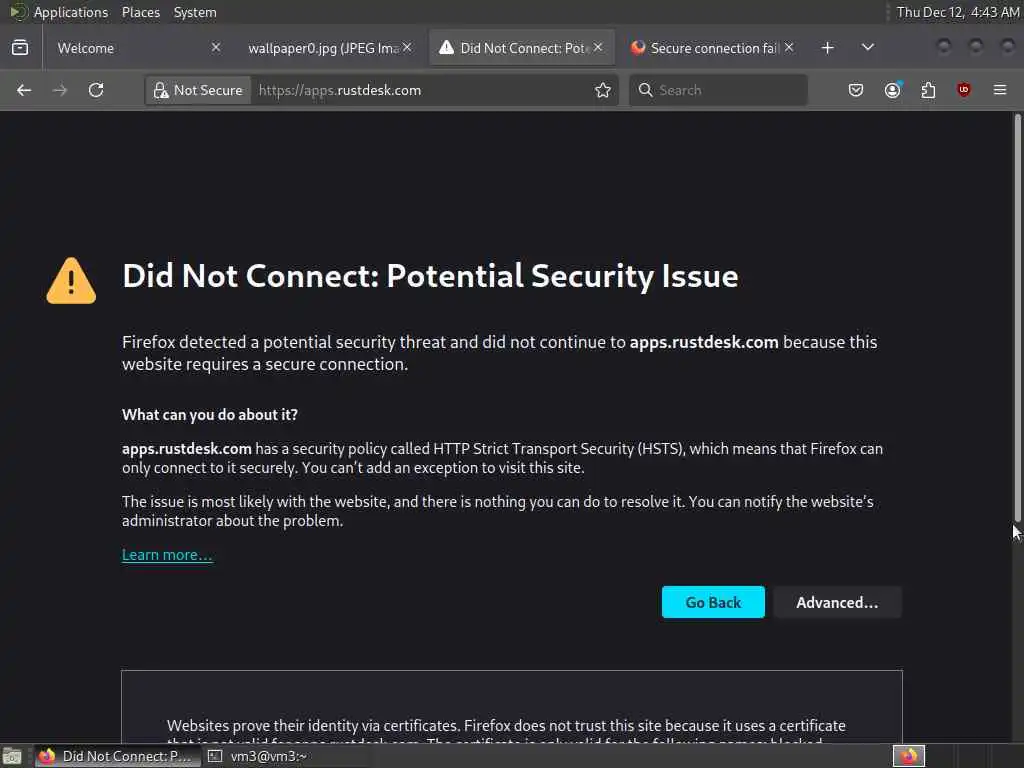Screen dimensions: 1024x768
Task: Reload the current page
Action: coord(96,90)
